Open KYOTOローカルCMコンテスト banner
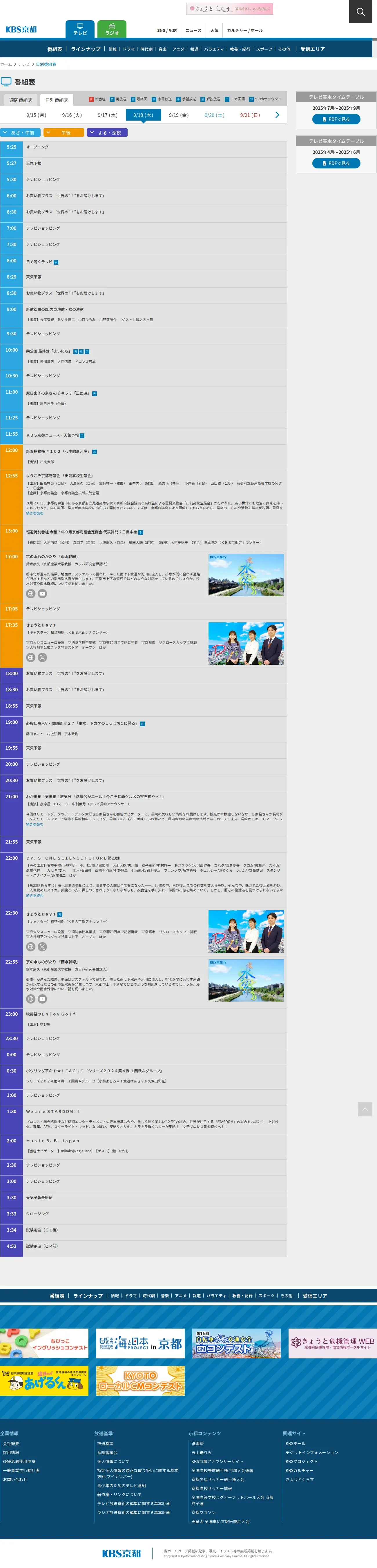 coord(140,1381)
